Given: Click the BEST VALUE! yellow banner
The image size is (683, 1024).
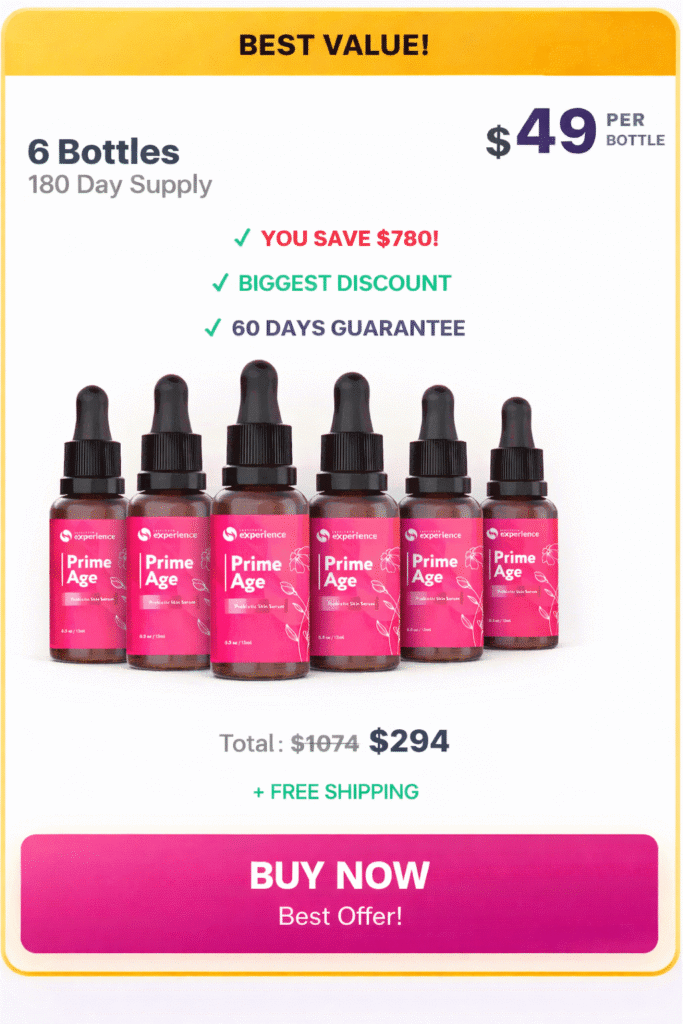Looking at the screenshot, I should point(340,45).
